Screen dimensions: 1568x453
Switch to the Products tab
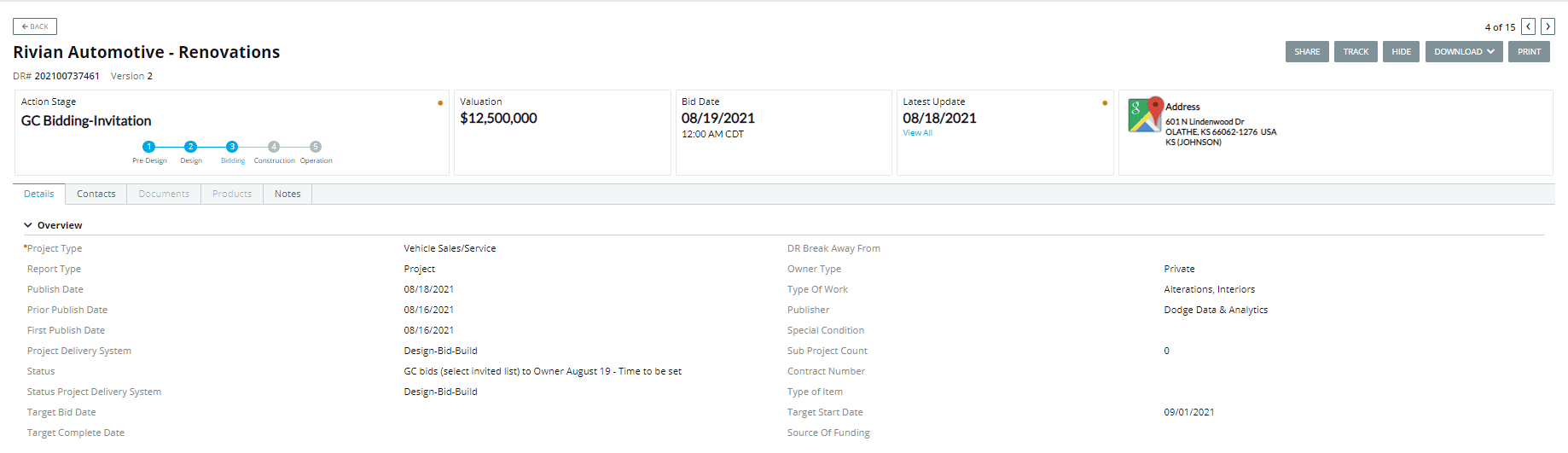pos(232,194)
